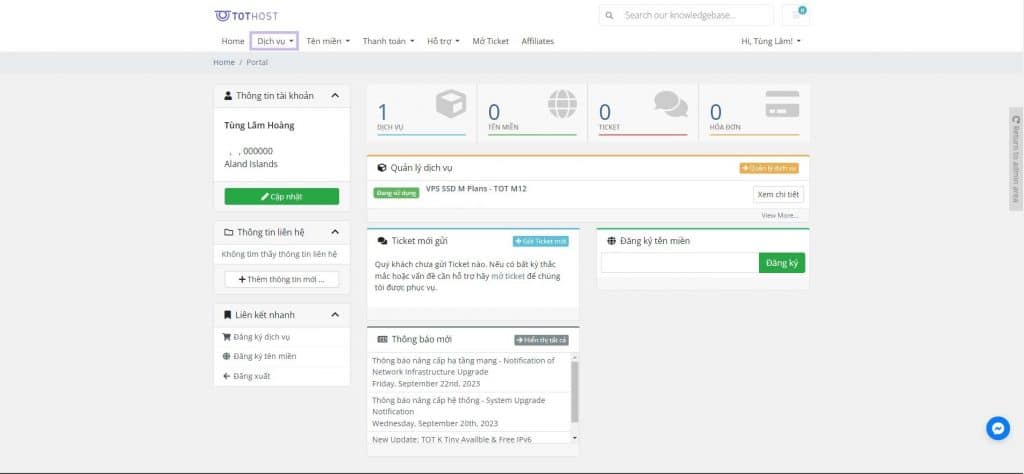This screenshot has width=1024, height=474.
Task: Open the shopping cart icon
Action: point(795,14)
